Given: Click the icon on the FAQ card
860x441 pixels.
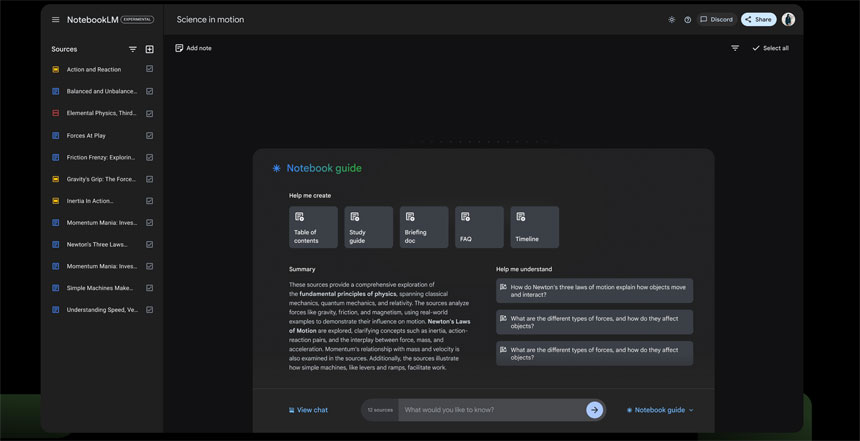Looking at the screenshot, I should (x=465, y=217).
